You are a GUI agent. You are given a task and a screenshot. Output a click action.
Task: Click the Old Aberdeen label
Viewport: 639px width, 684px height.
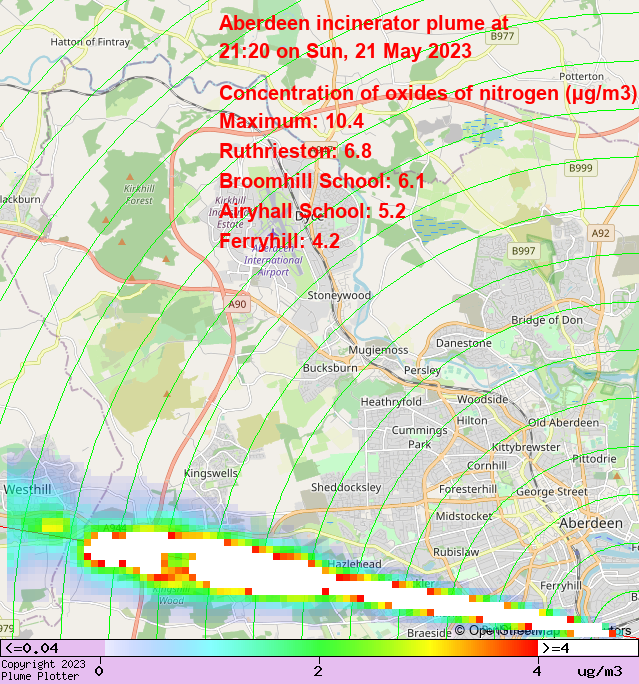click(564, 423)
